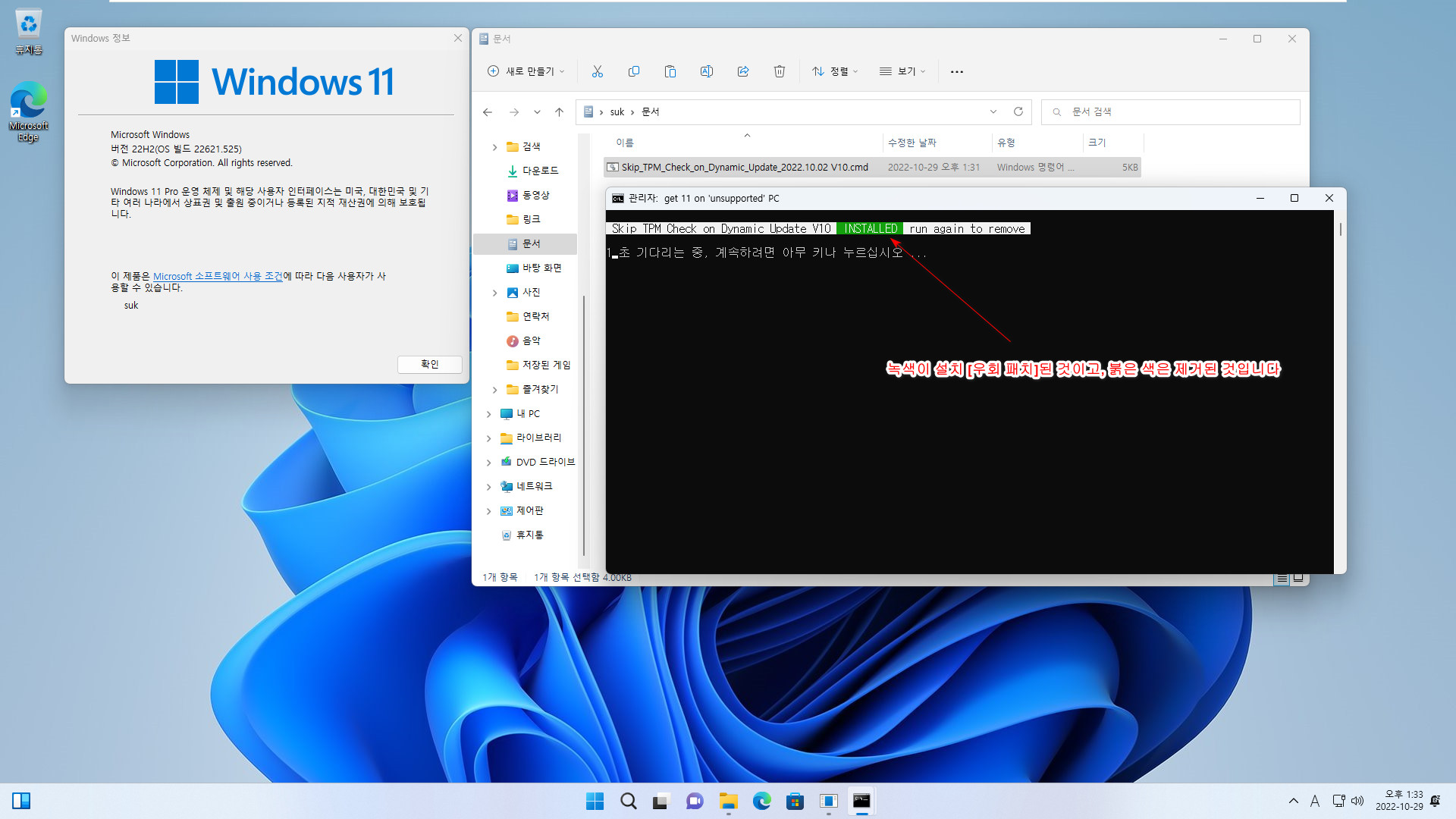Image resolution: width=1456 pixels, height=819 pixels.
Task: Expand the 네트워크 node
Action: pos(489,487)
